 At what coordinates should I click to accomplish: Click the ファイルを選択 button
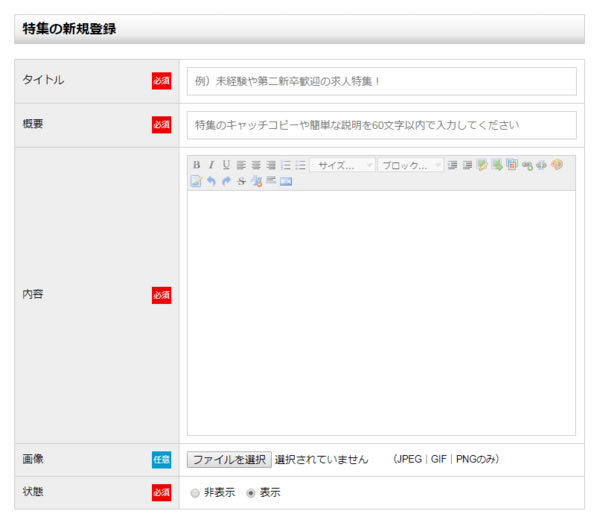click(229, 459)
